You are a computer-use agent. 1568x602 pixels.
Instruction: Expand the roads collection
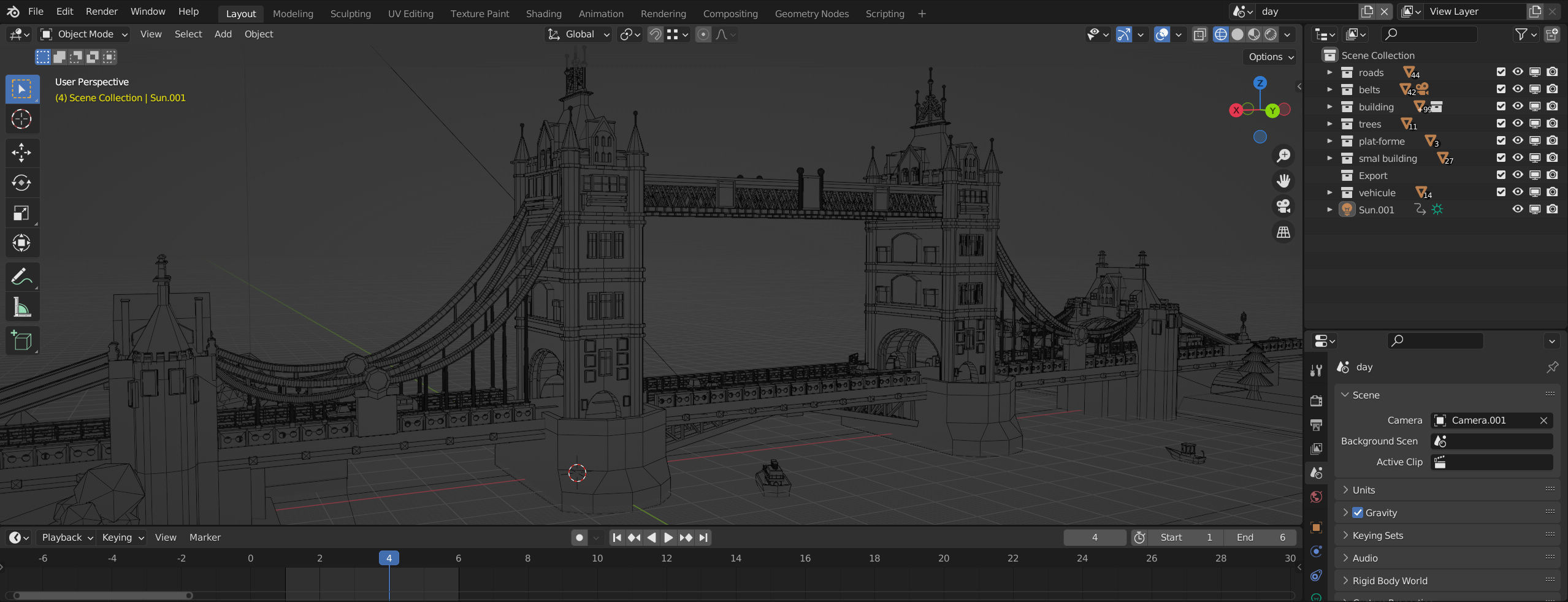(x=1329, y=72)
